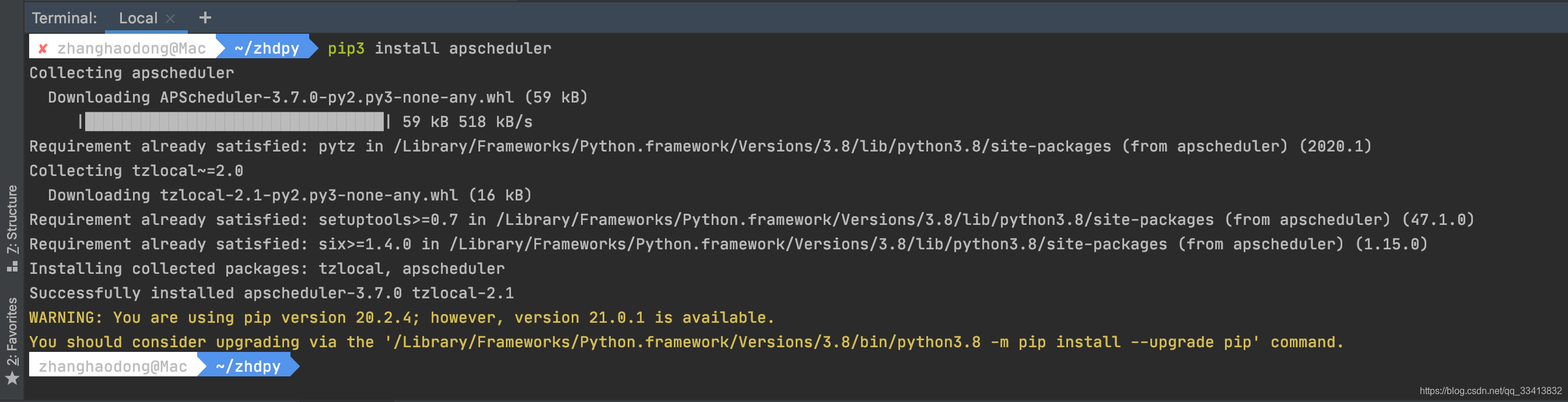The width and height of the screenshot is (1568, 402).
Task: Click the APScheduler wheel download file name
Action: coord(337,97)
